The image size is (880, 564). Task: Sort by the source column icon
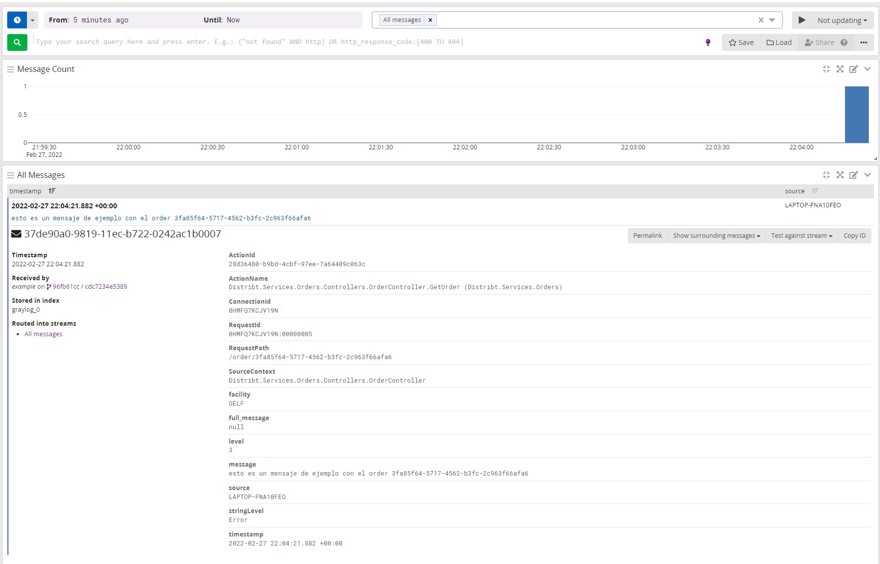[815, 191]
